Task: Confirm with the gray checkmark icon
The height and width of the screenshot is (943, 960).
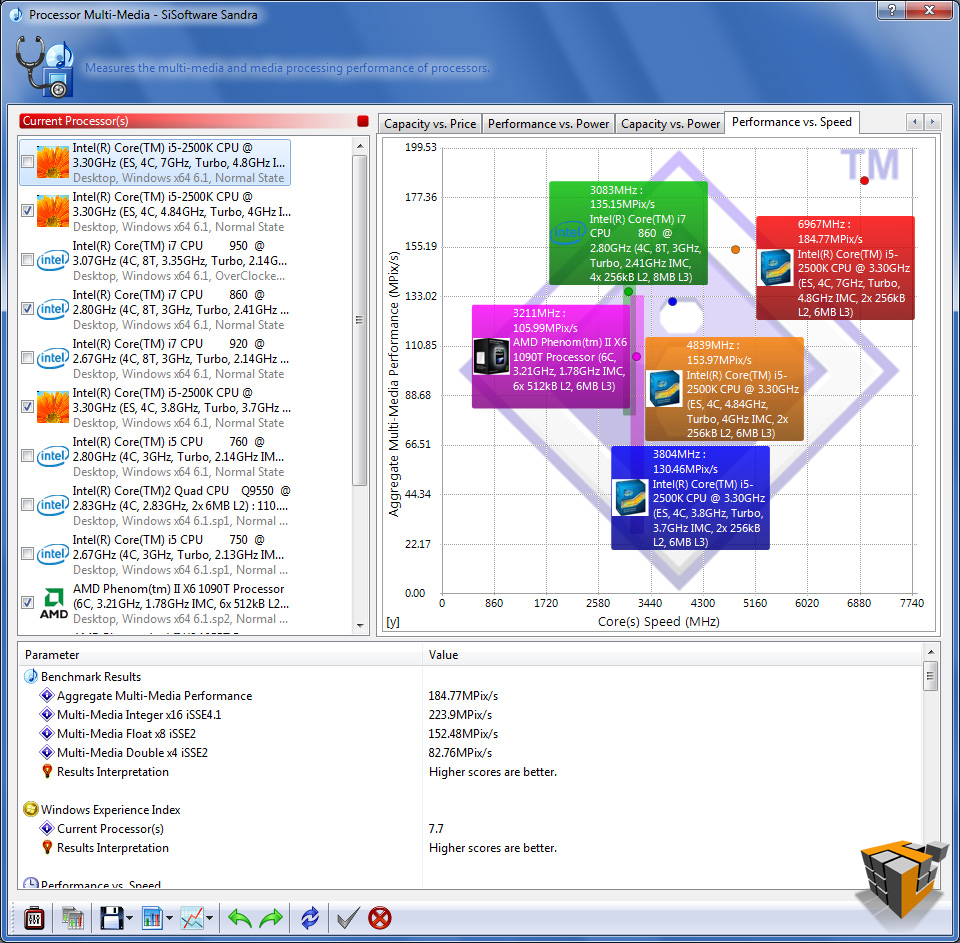Action: tap(348, 918)
